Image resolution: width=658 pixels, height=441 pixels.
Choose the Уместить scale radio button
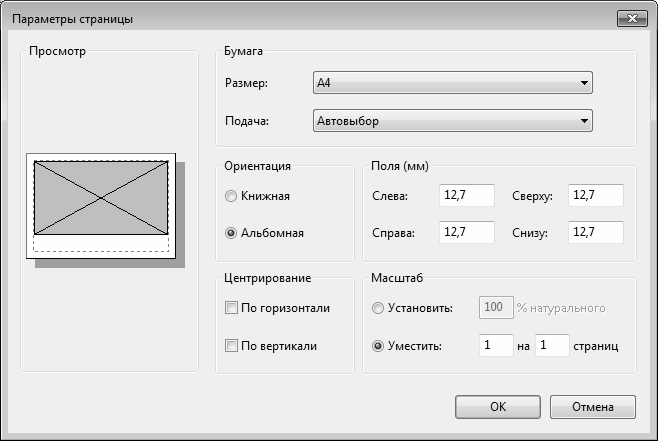coord(378,346)
